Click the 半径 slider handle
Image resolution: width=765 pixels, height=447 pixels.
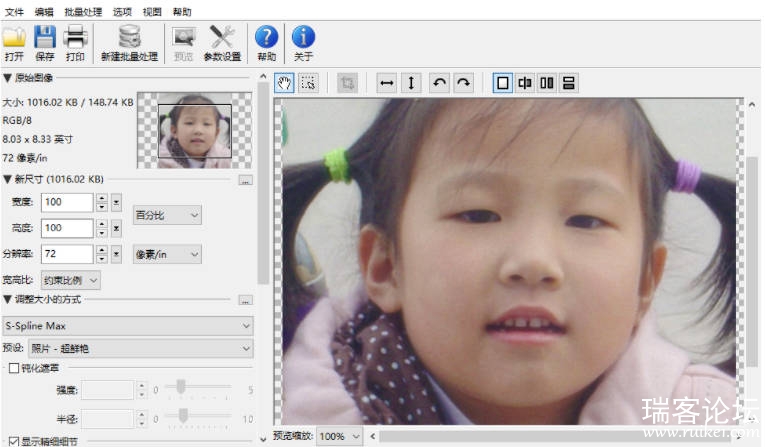(x=183, y=416)
